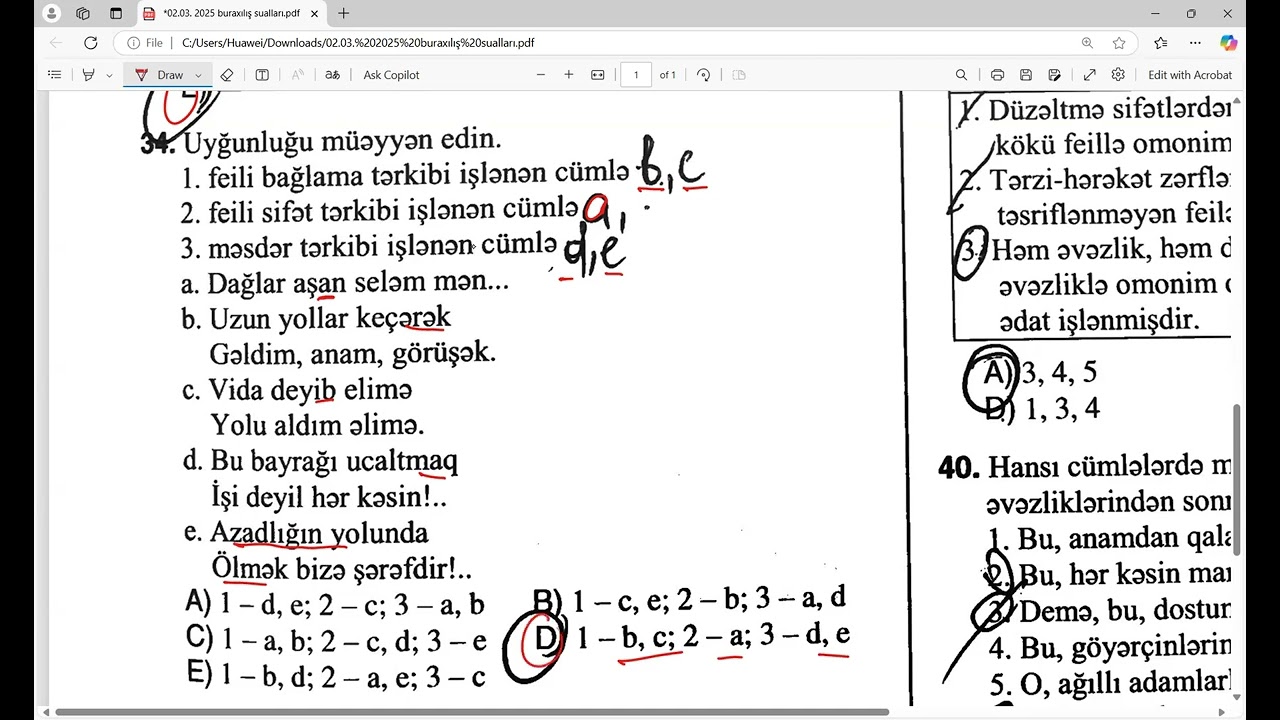Open the PDF viewer settings gear
This screenshot has width=1280, height=720.
tap(1118, 75)
